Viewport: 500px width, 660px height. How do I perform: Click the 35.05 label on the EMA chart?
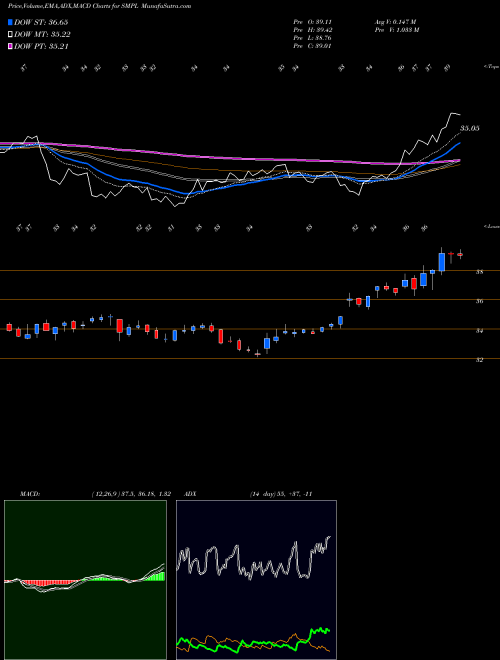click(x=470, y=128)
